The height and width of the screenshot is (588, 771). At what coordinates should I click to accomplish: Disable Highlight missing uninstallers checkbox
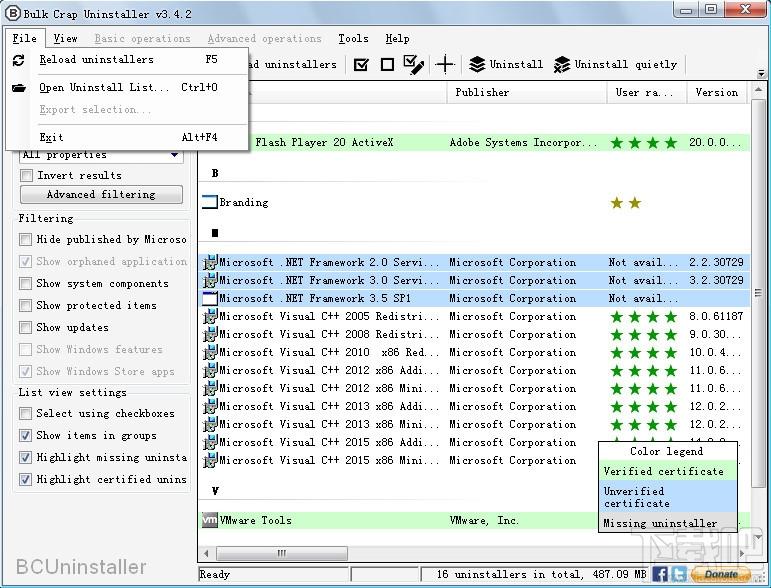pos(25,457)
